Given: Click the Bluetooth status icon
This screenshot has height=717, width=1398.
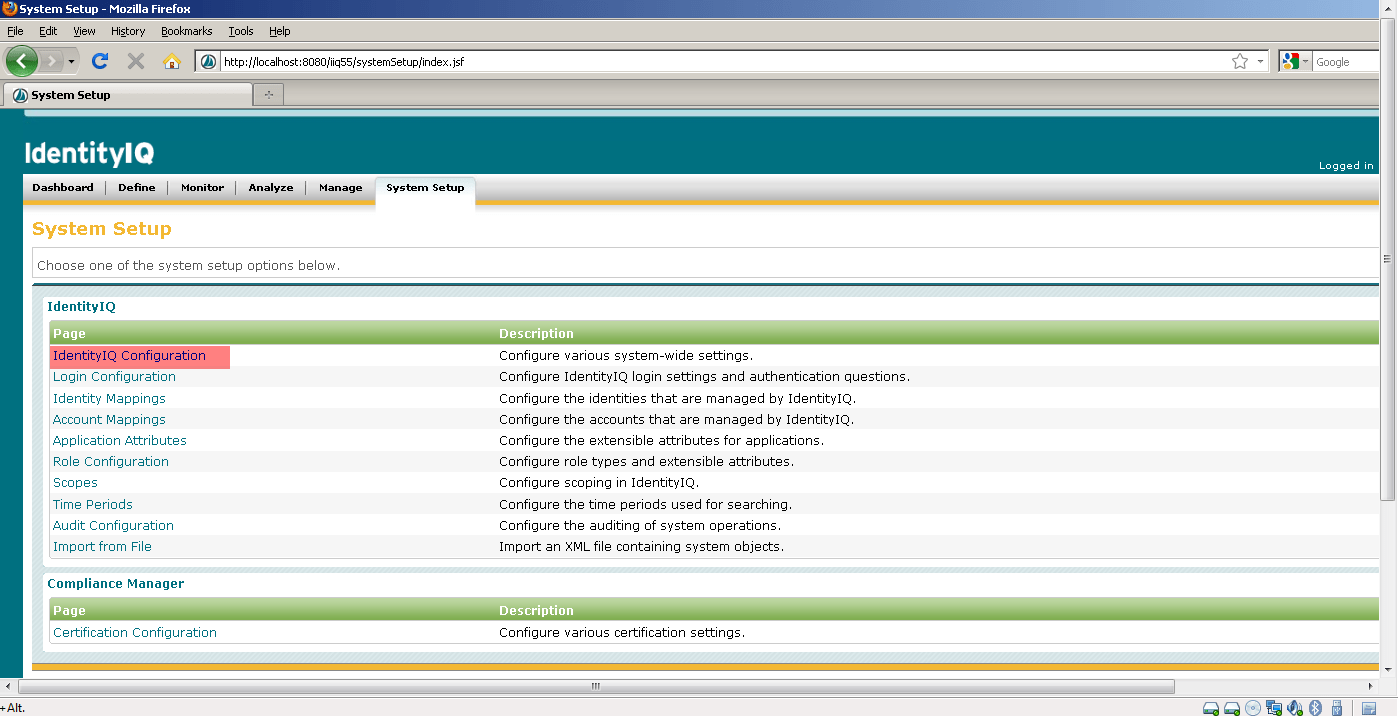Looking at the screenshot, I should click(1316, 708).
